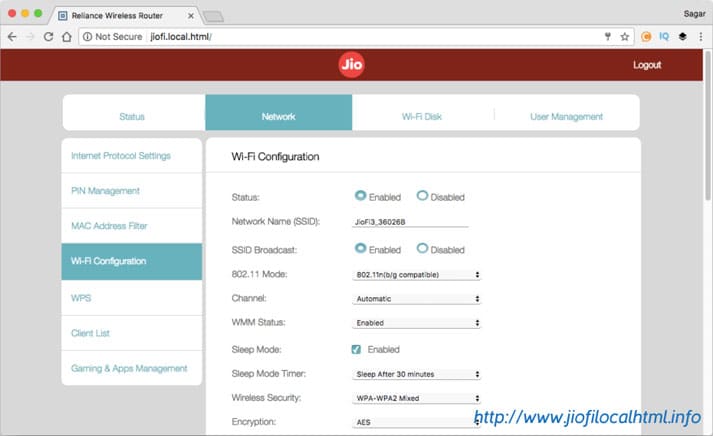Click the key icon in address bar

point(608,37)
